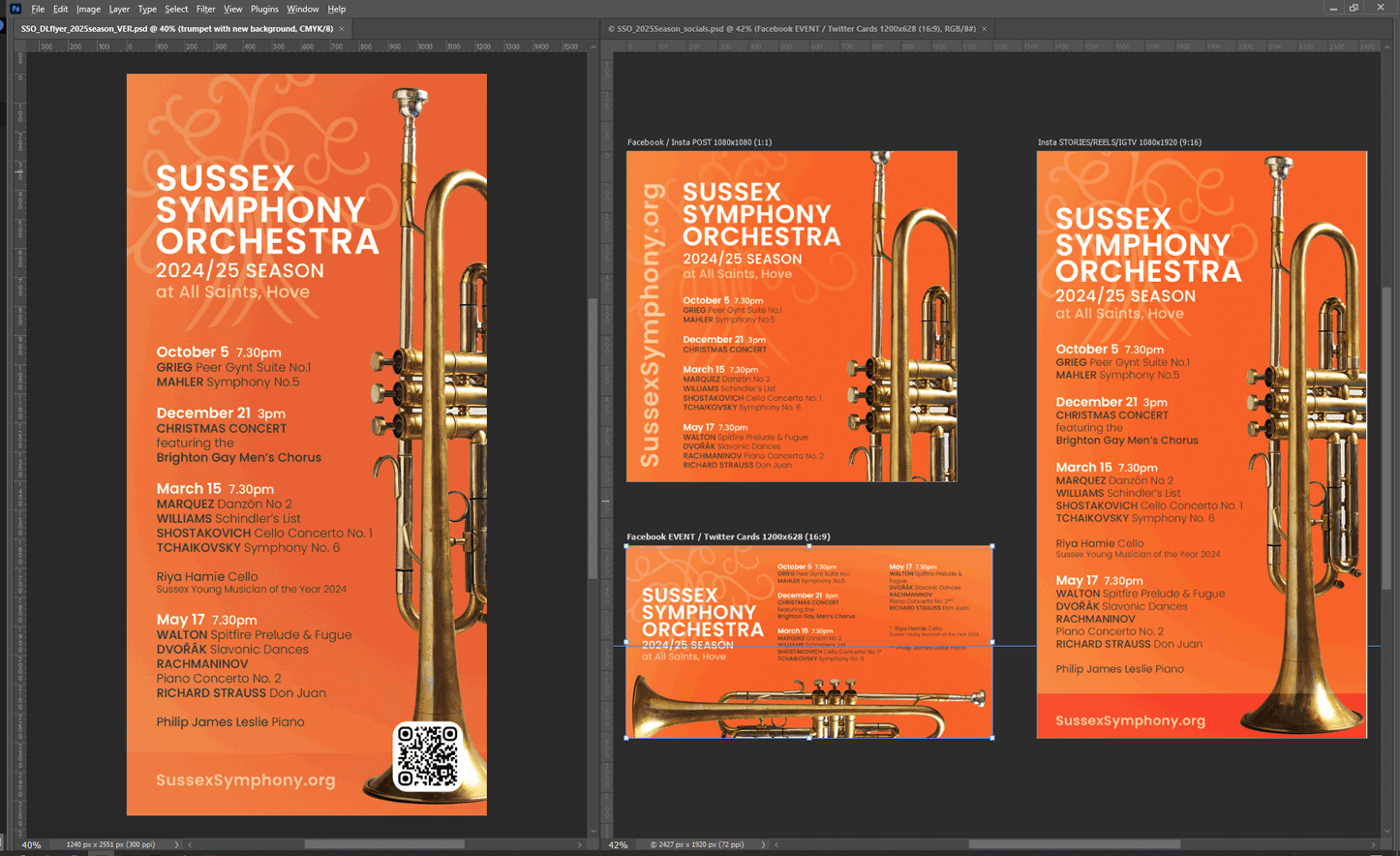Open the Type menu
Viewport: 1400px width, 856px height.
147,9
